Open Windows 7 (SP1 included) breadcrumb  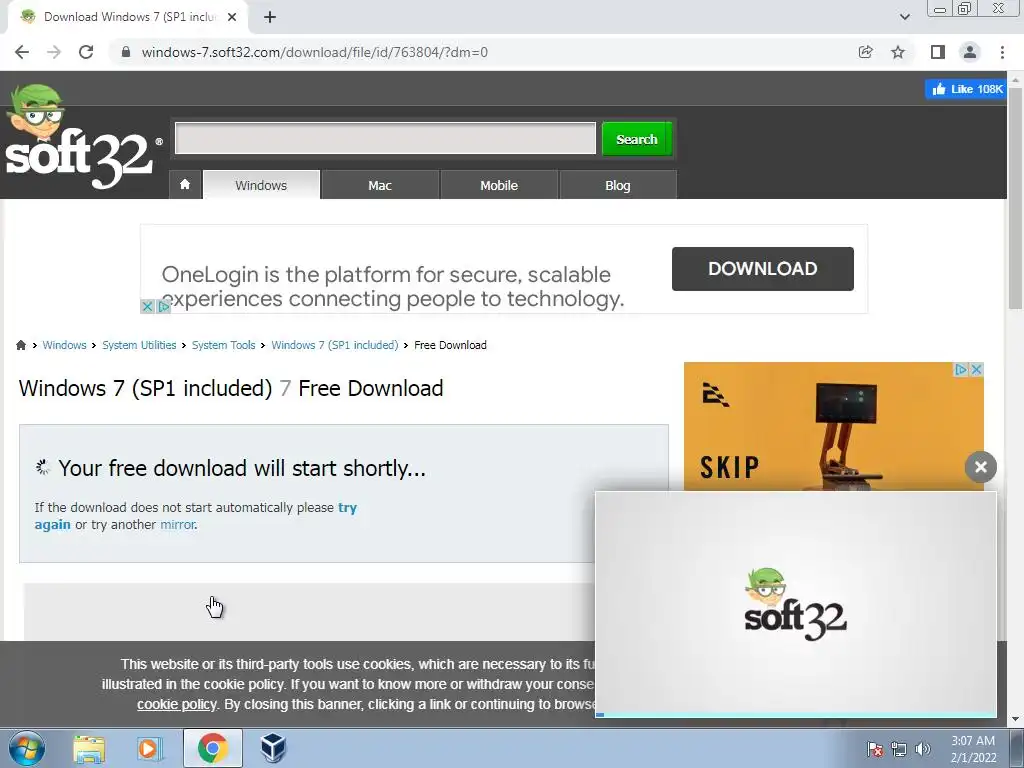coord(334,345)
